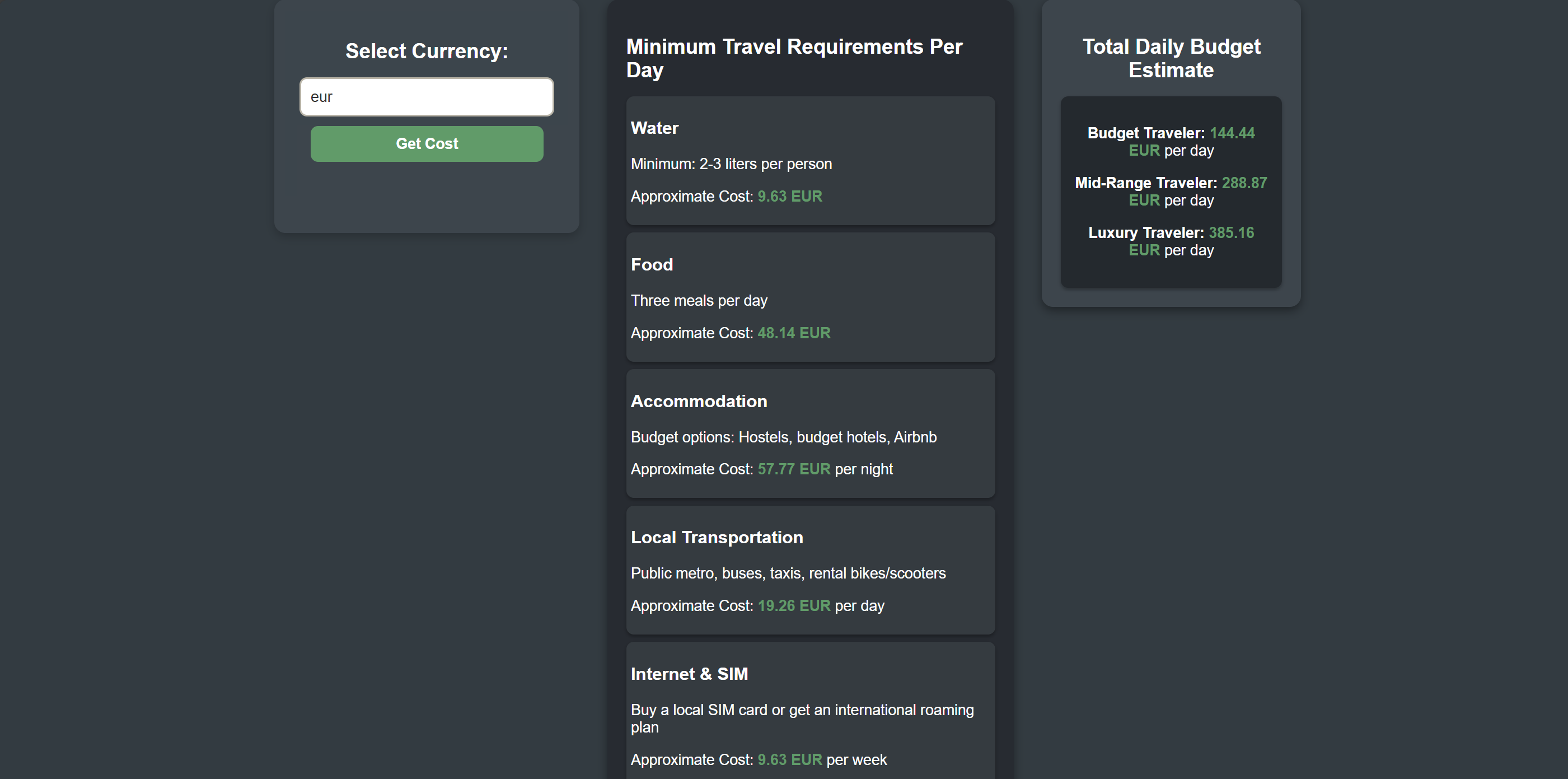Click the Luxury Traveler estimate line
Screen dimensions: 1568x779
(1171, 241)
